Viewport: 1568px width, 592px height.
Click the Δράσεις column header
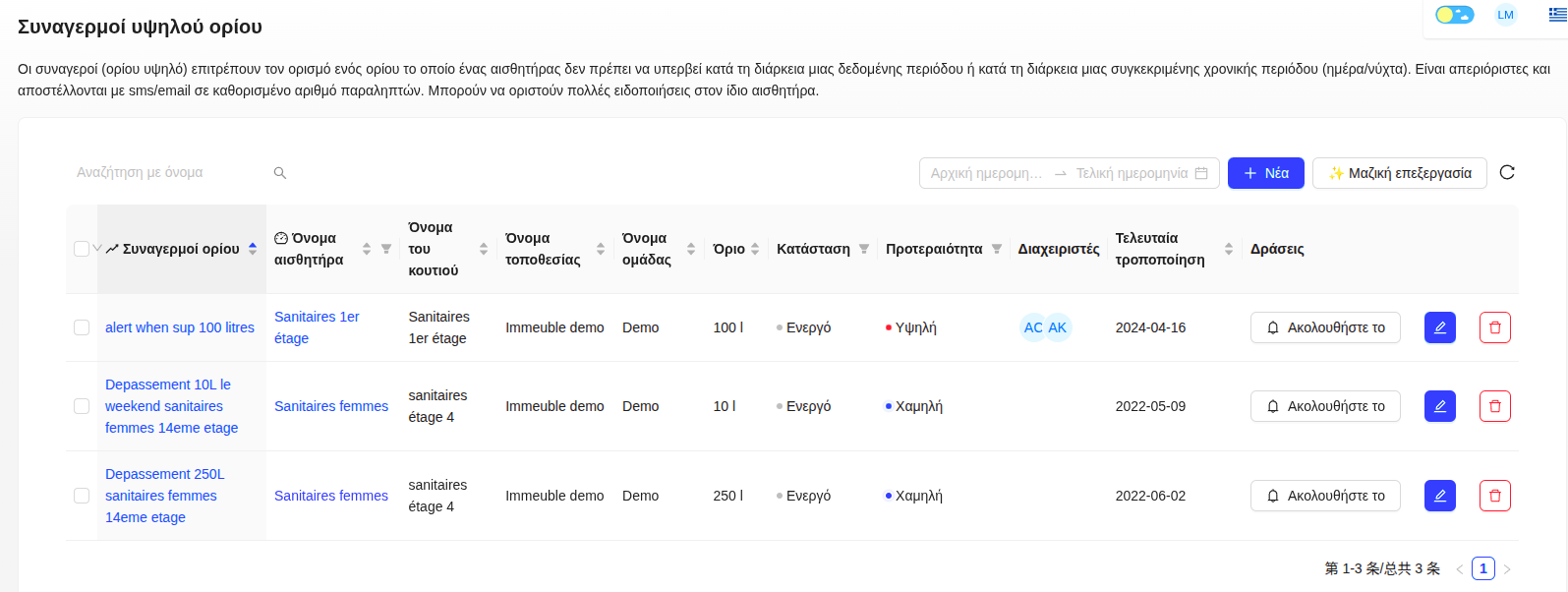1277,249
